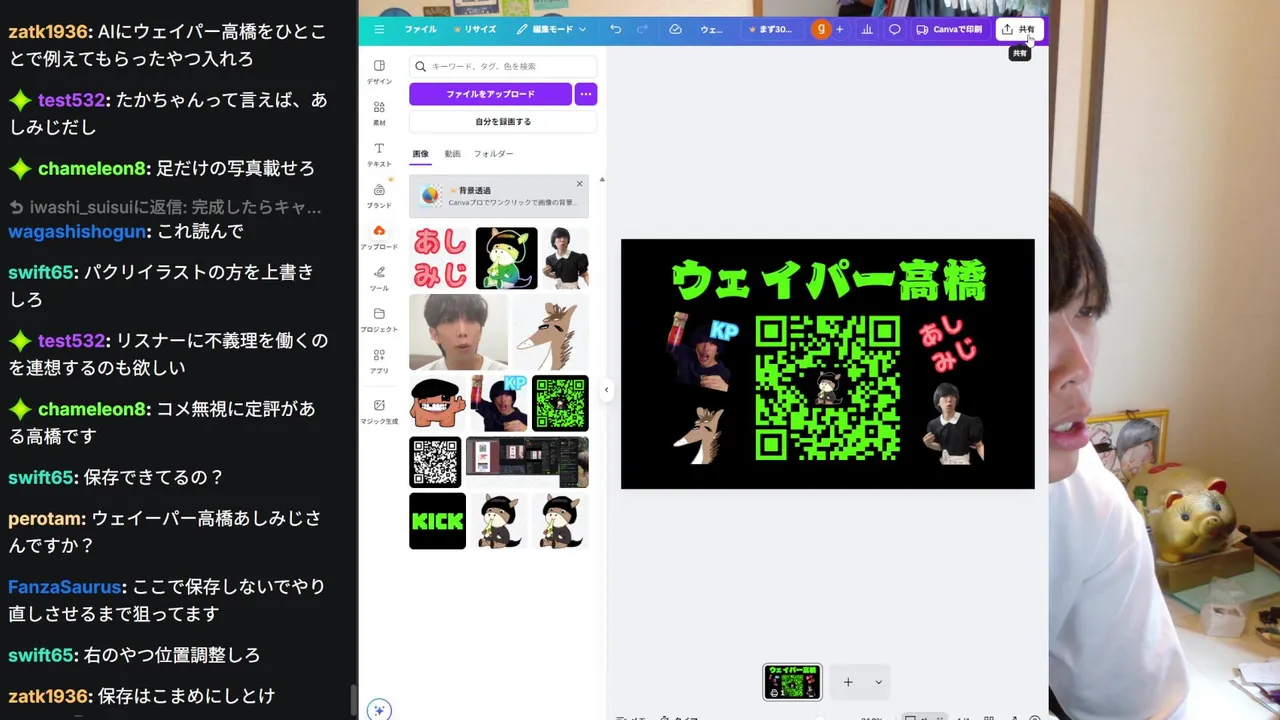Select page 1 thumbnail in page strip
This screenshot has width=1280, height=720.
point(792,682)
